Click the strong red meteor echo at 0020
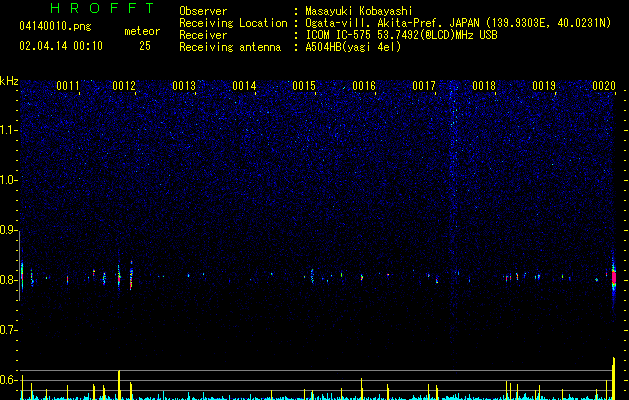The height and width of the screenshot is (400, 629). (x=613, y=278)
